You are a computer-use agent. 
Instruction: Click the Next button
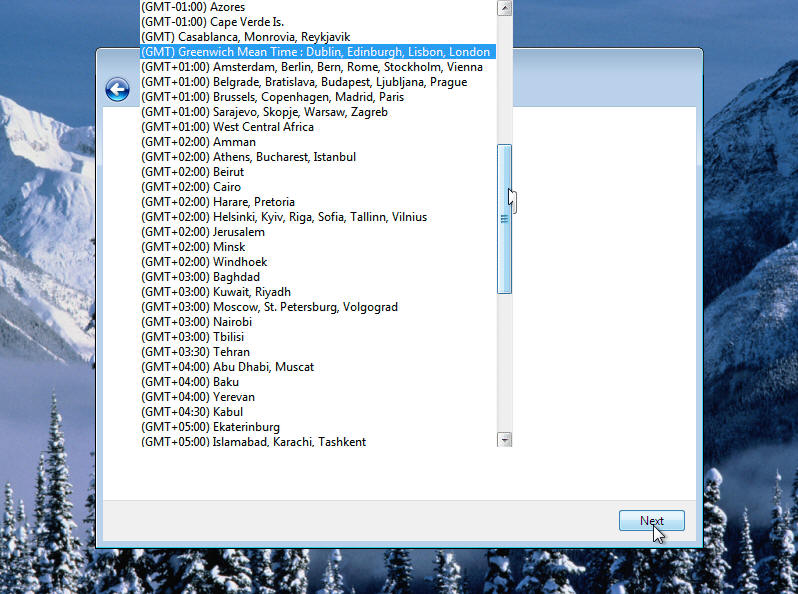651,521
